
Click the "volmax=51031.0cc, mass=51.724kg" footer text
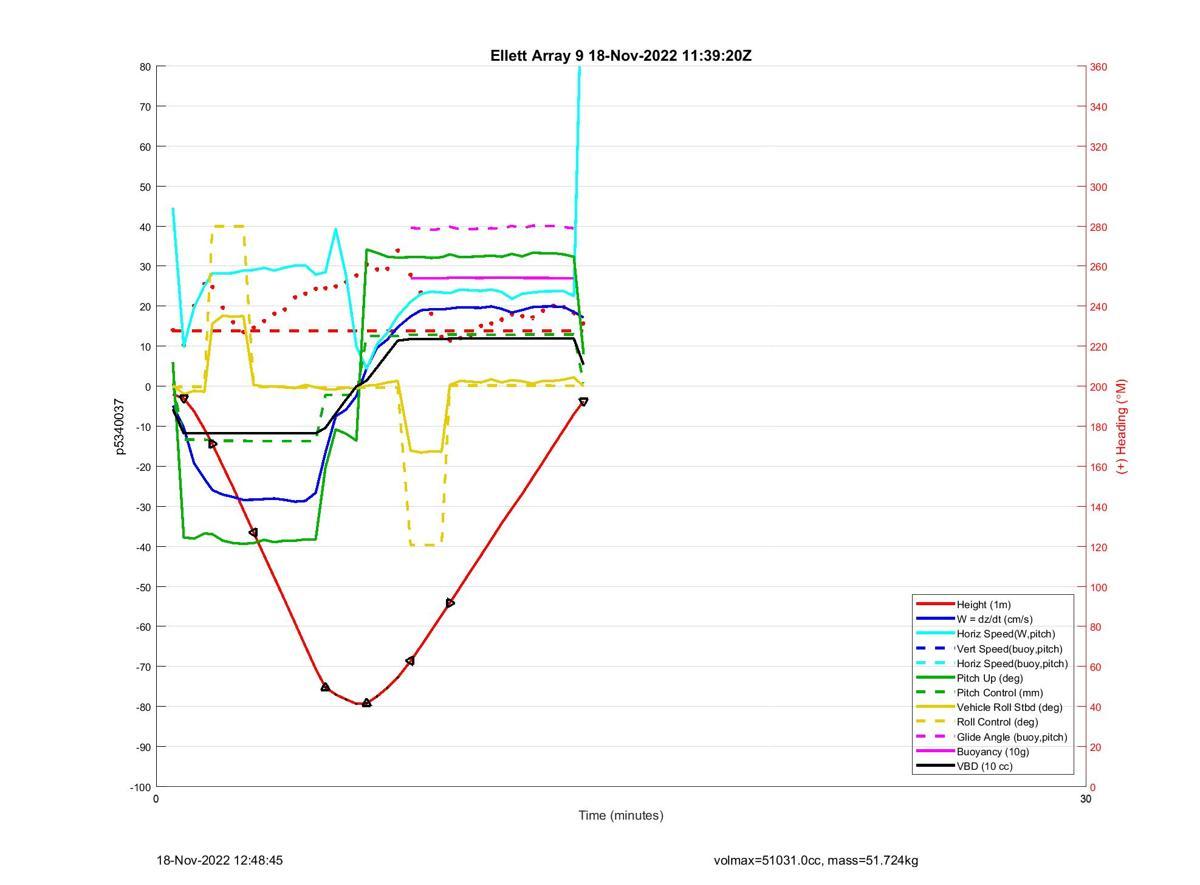[x=816, y=860]
